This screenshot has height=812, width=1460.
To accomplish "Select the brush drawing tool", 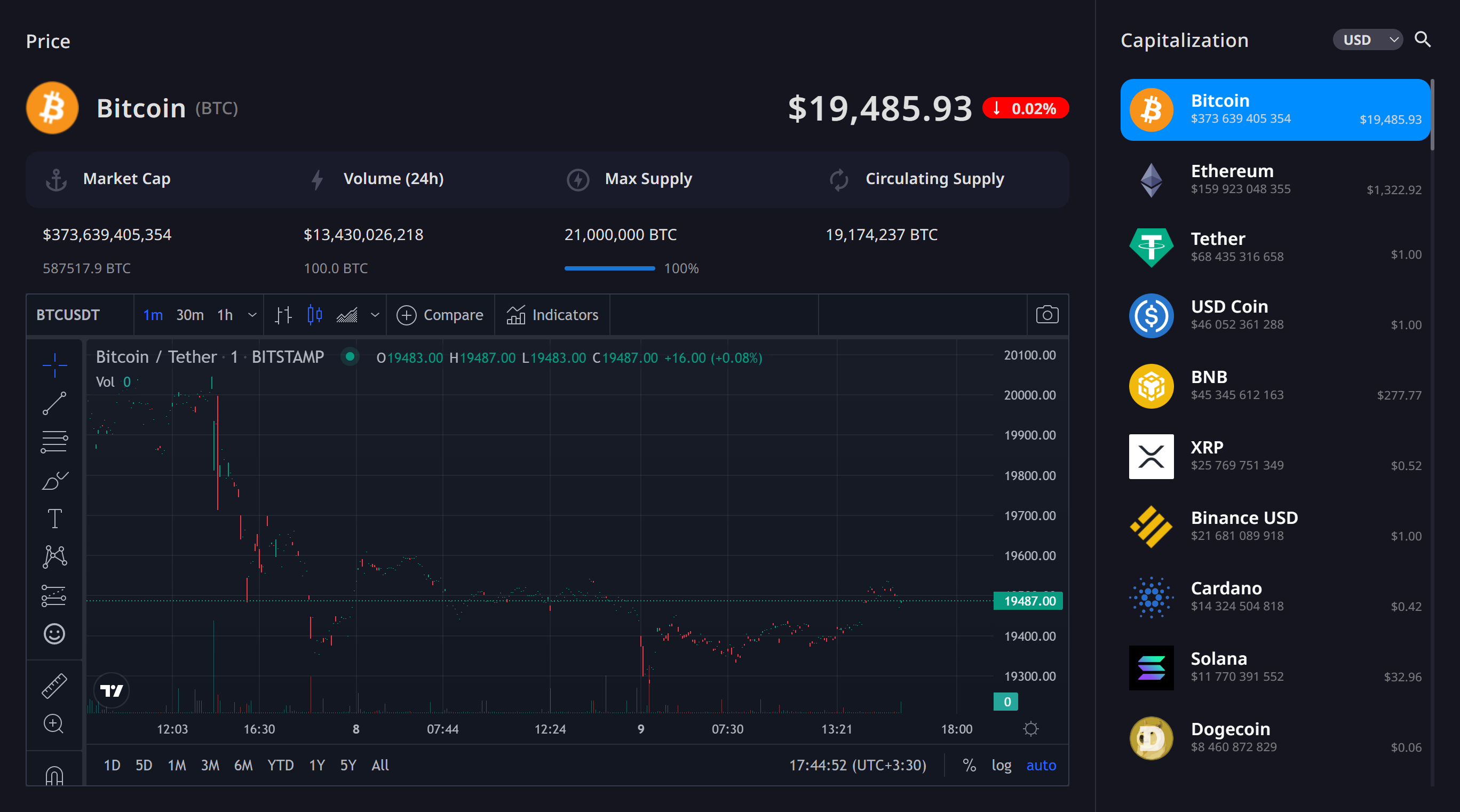I will pyautogui.click(x=54, y=480).
